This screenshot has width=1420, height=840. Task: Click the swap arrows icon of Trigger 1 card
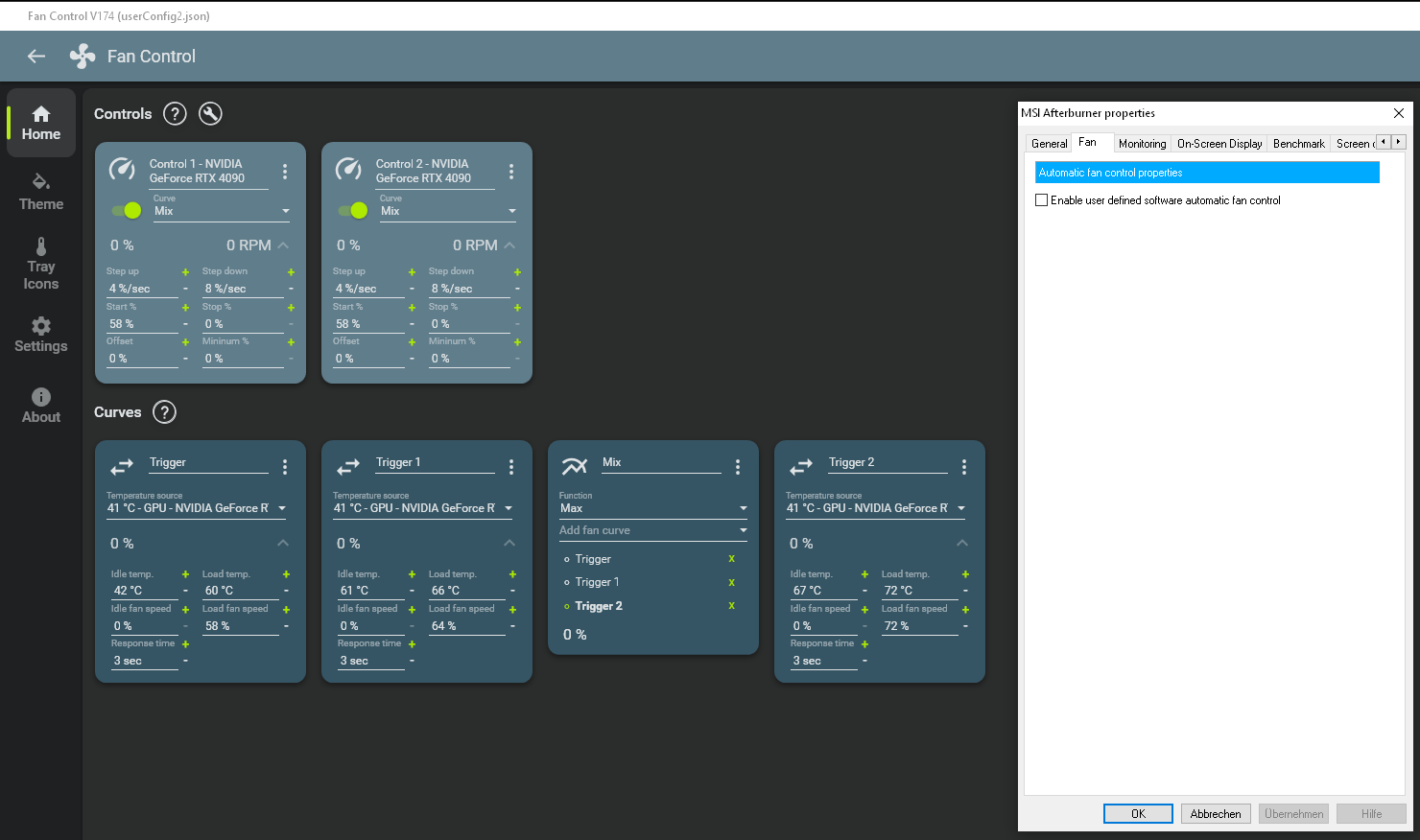pyautogui.click(x=348, y=467)
